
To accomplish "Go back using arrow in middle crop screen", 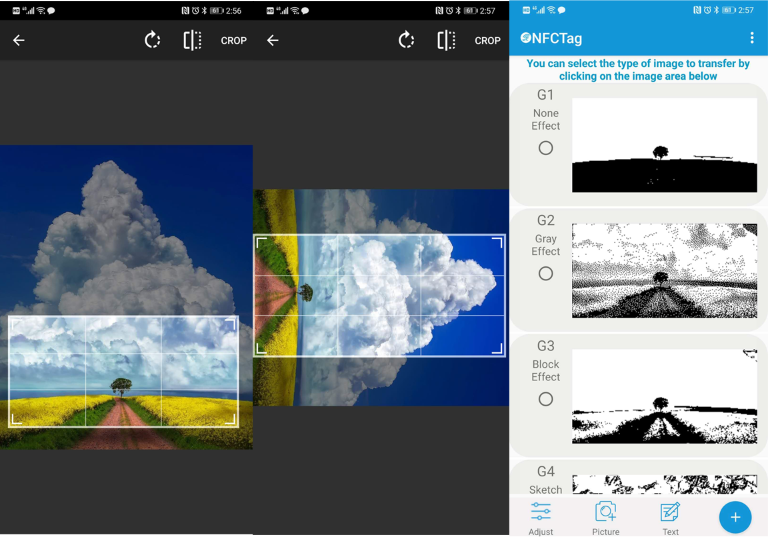I will (273, 40).
